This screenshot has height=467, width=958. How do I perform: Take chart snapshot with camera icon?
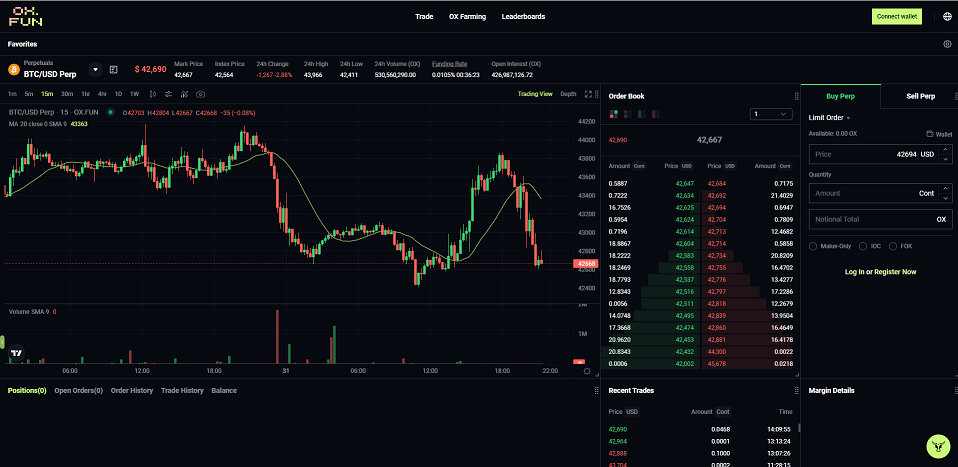[200, 94]
